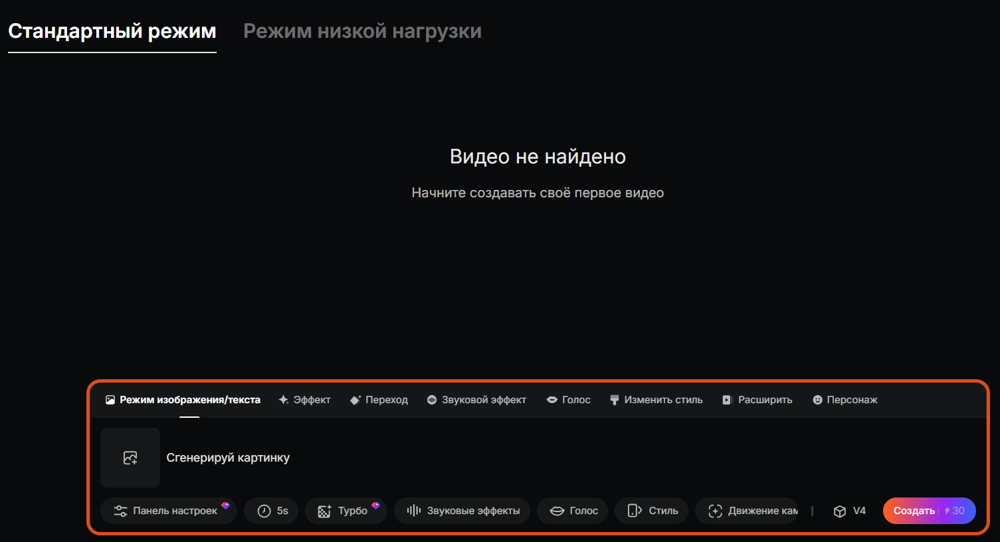Open the Effect mode with sparkle icon
The height and width of the screenshot is (542, 1000).
pyautogui.click(x=305, y=400)
